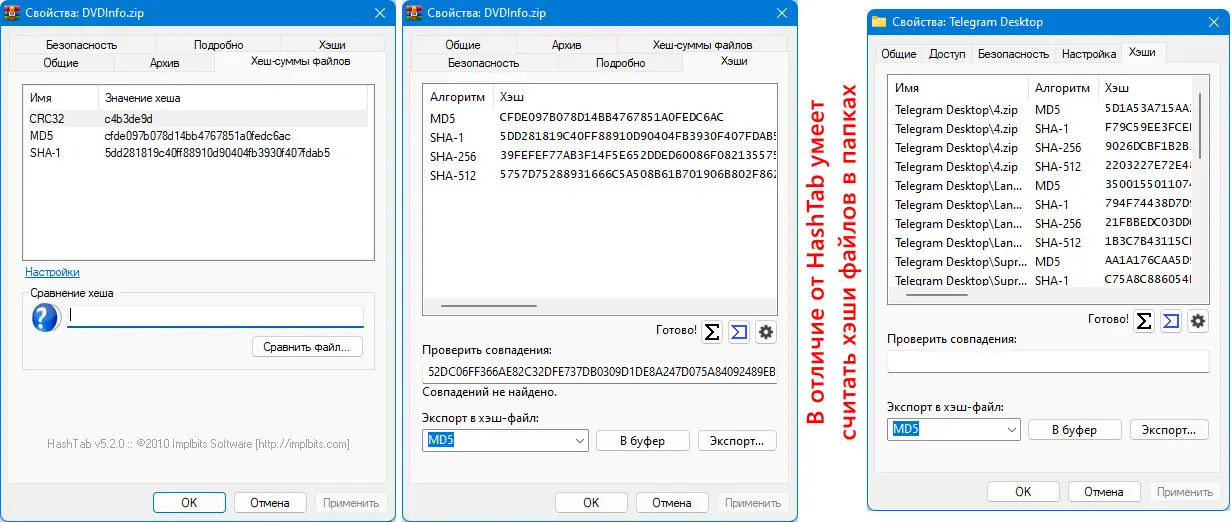
Task: Click OK in middle DVDInfo.zip window
Action: coord(591,503)
